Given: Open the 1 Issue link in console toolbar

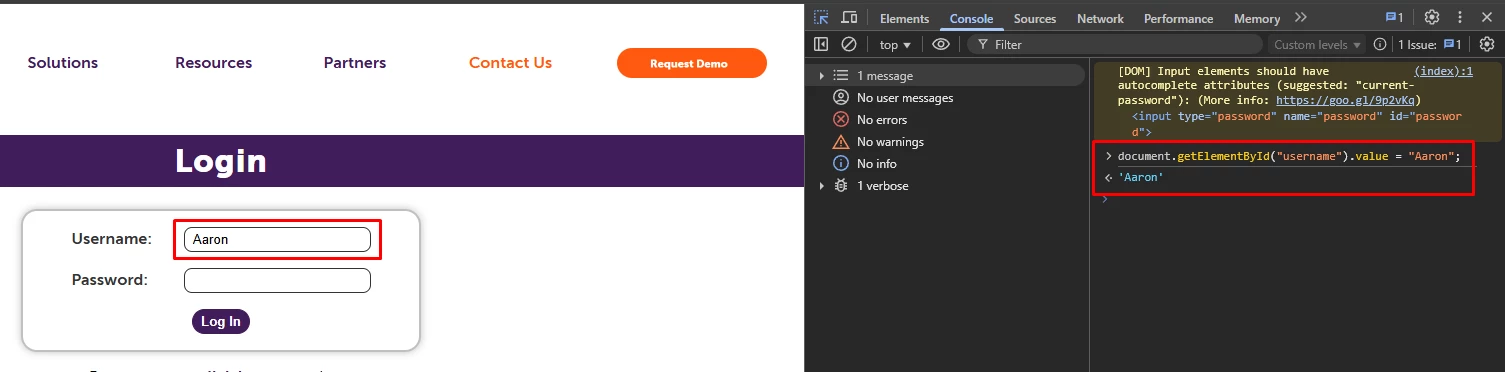Looking at the screenshot, I should click(1430, 45).
